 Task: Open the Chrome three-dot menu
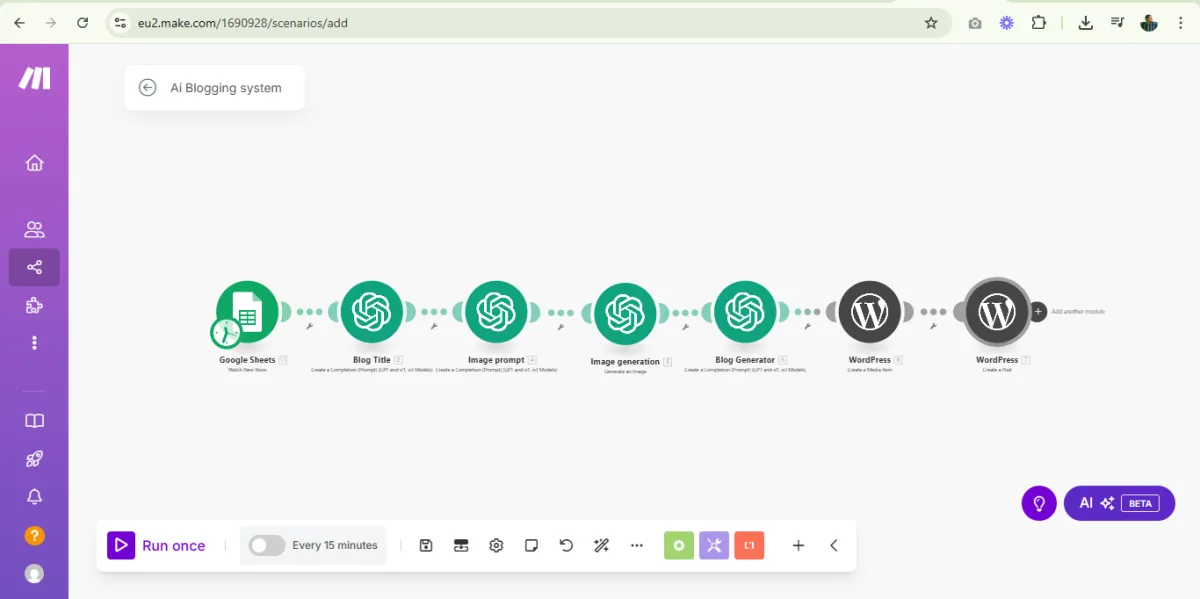1181,22
